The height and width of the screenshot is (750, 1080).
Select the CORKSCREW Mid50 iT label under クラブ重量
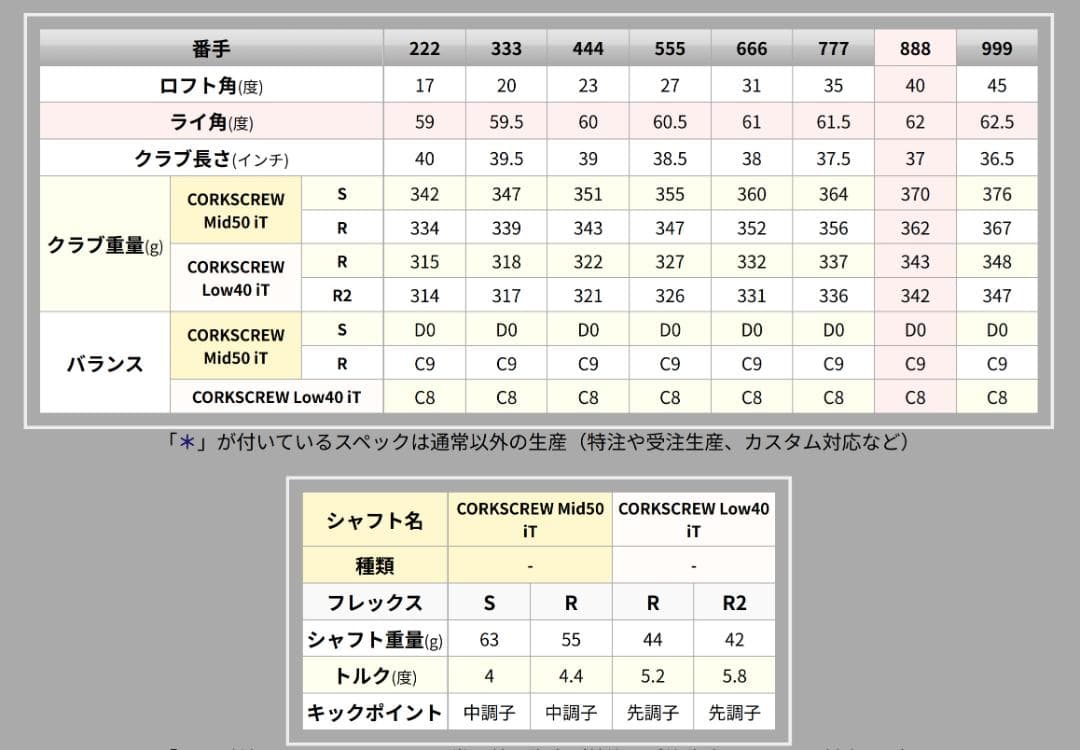236,210
